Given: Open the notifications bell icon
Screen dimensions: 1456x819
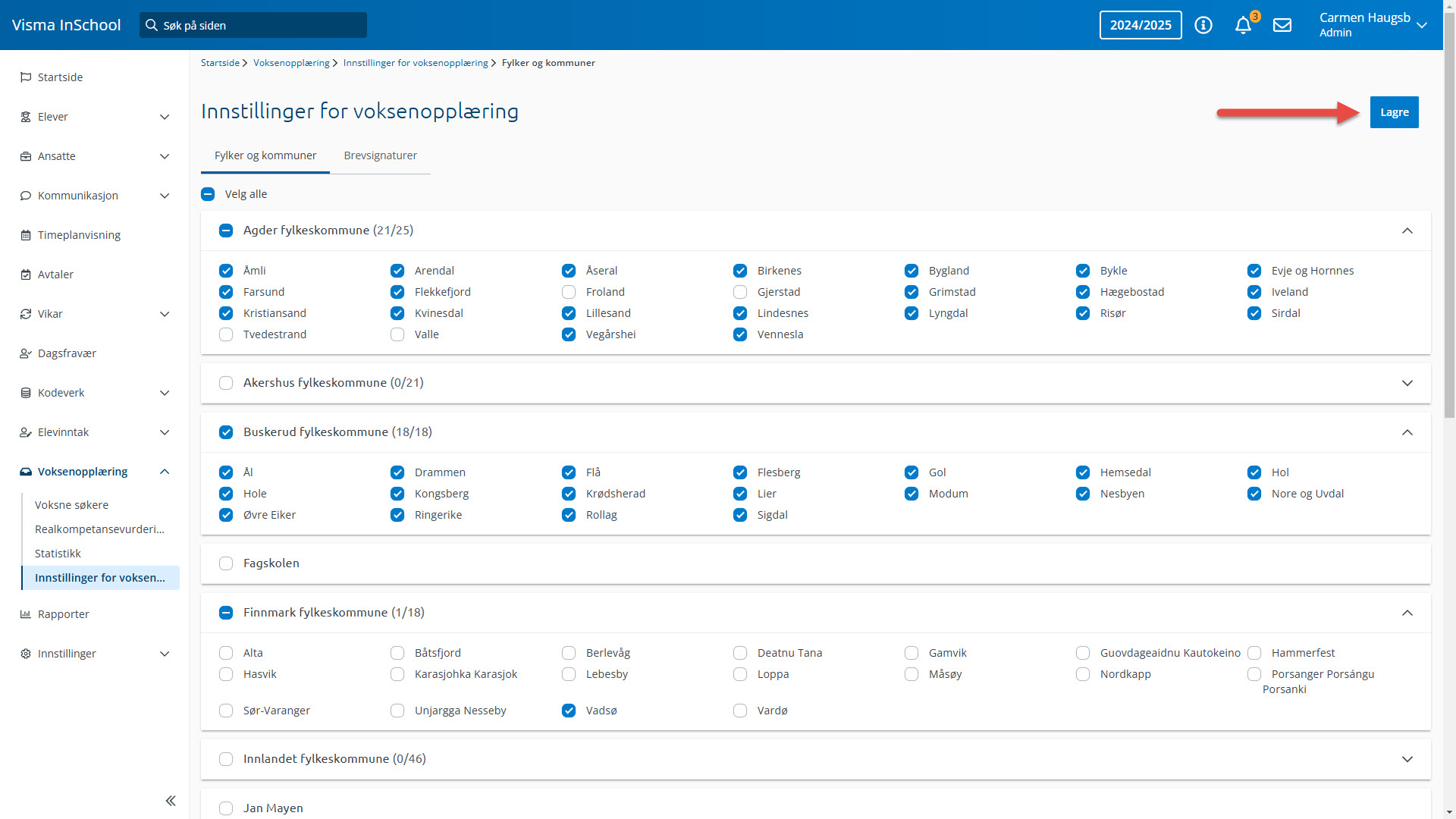Looking at the screenshot, I should click(x=1242, y=26).
